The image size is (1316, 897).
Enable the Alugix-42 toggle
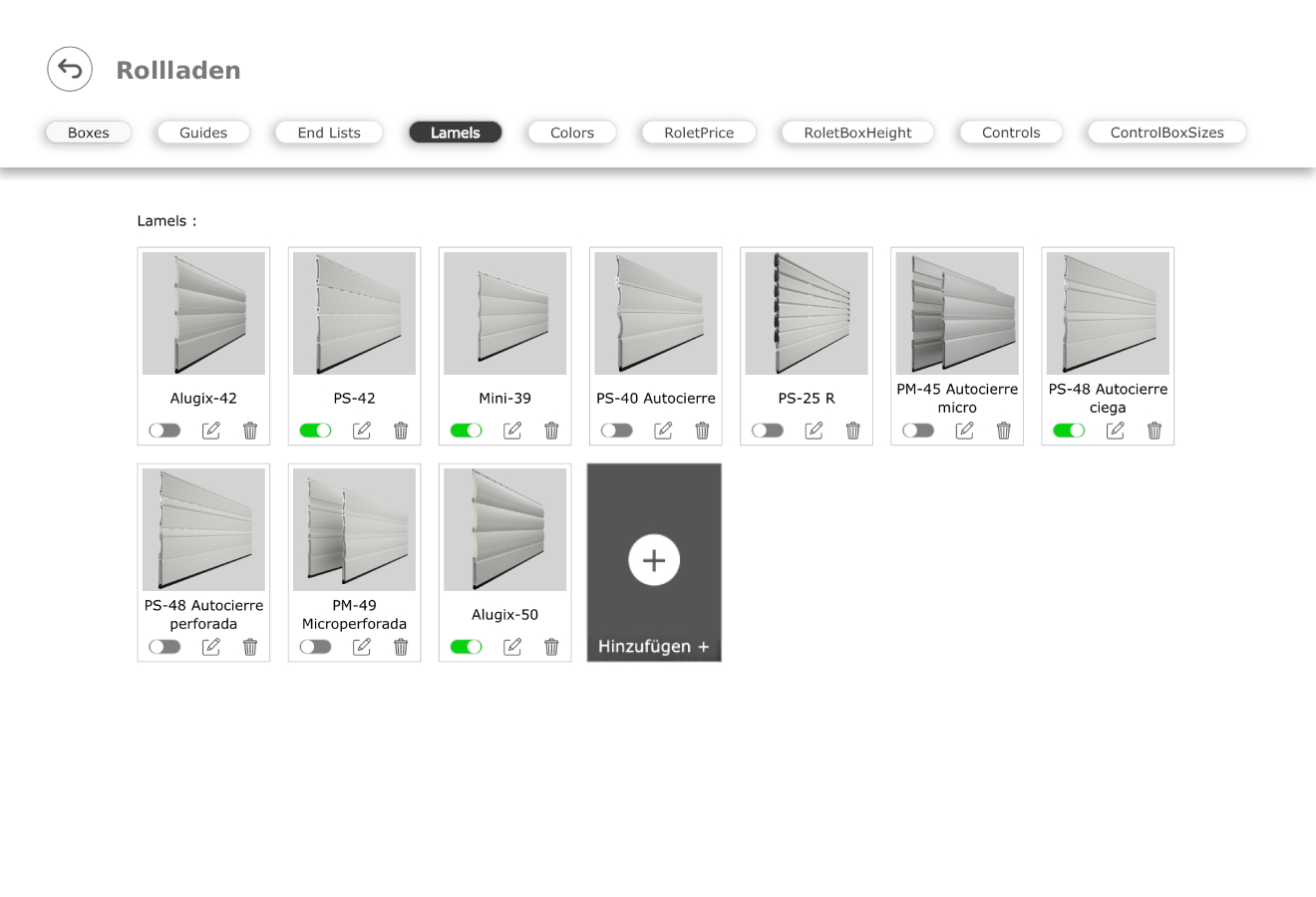coord(164,431)
